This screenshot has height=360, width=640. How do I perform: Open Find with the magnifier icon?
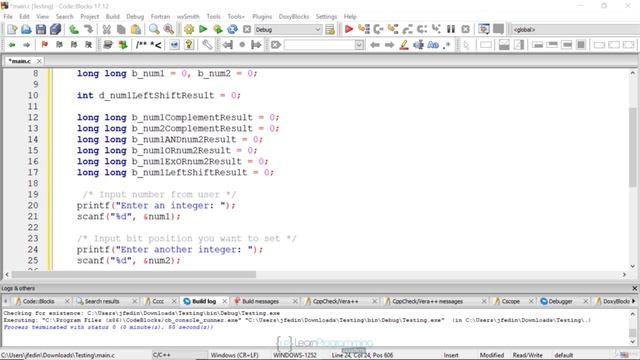click(x=154, y=29)
